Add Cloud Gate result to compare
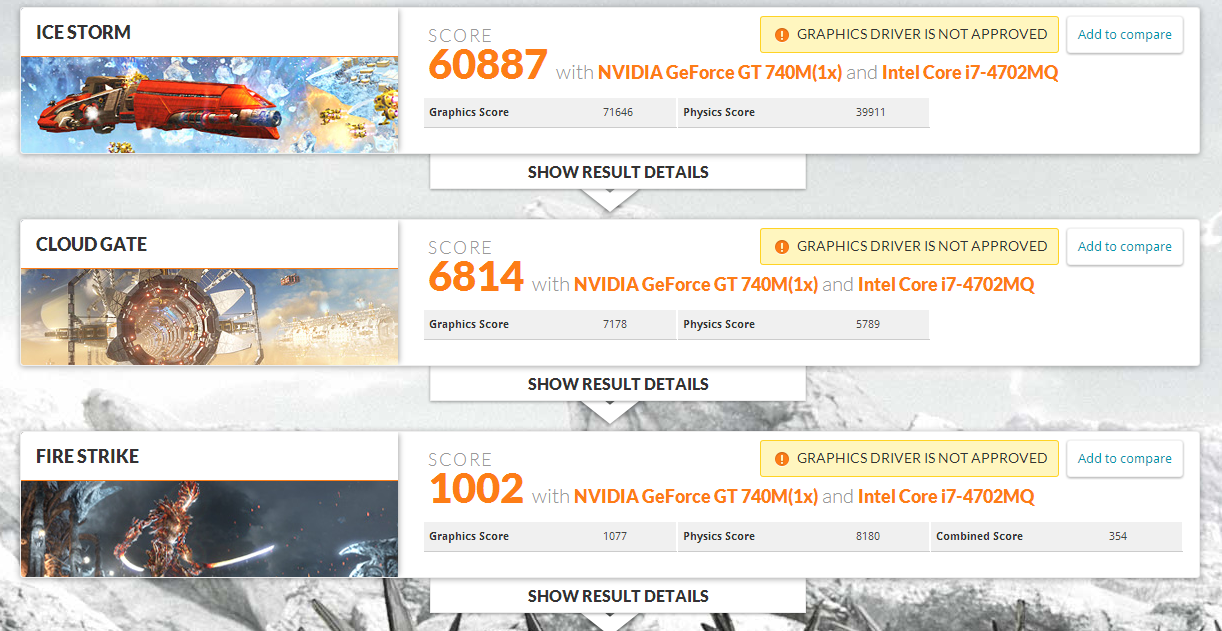 coord(1125,246)
